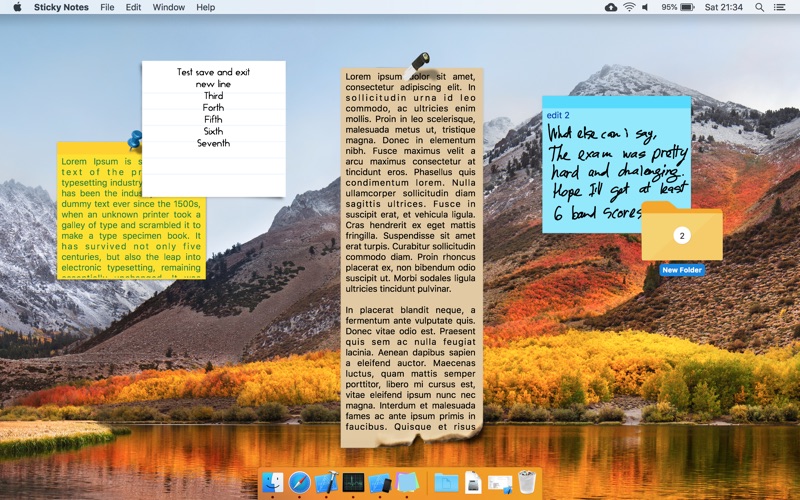This screenshot has width=800, height=500.
Task: Click the 'Sixth' line in white note
Action: click(213, 131)
